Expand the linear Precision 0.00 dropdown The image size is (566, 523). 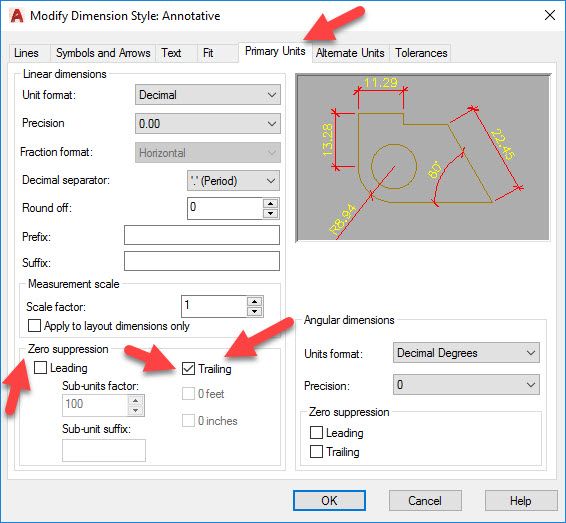tap(208, 124)
